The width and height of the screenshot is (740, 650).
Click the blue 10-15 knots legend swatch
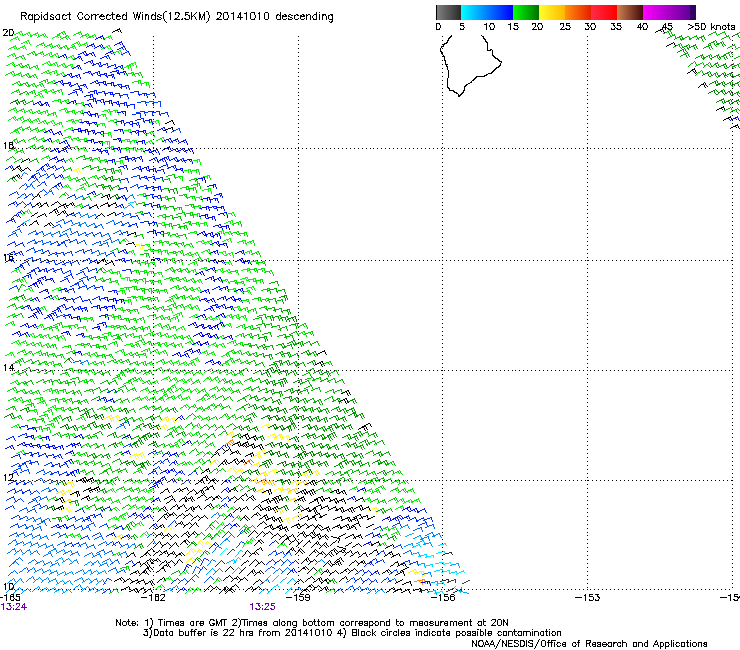[x=500, y=12]
